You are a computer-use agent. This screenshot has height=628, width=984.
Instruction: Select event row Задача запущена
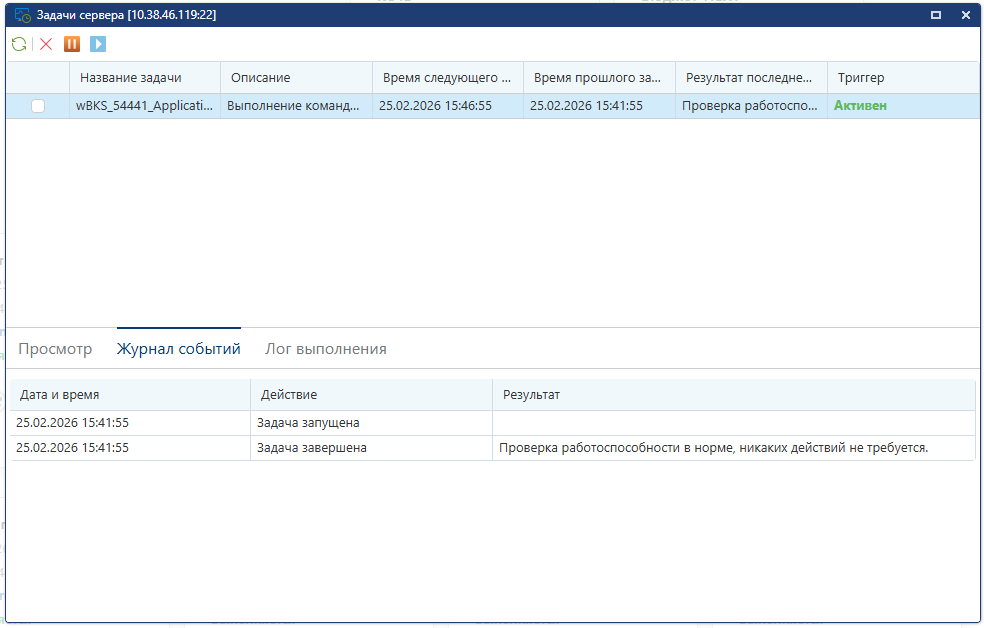point(493,423)
